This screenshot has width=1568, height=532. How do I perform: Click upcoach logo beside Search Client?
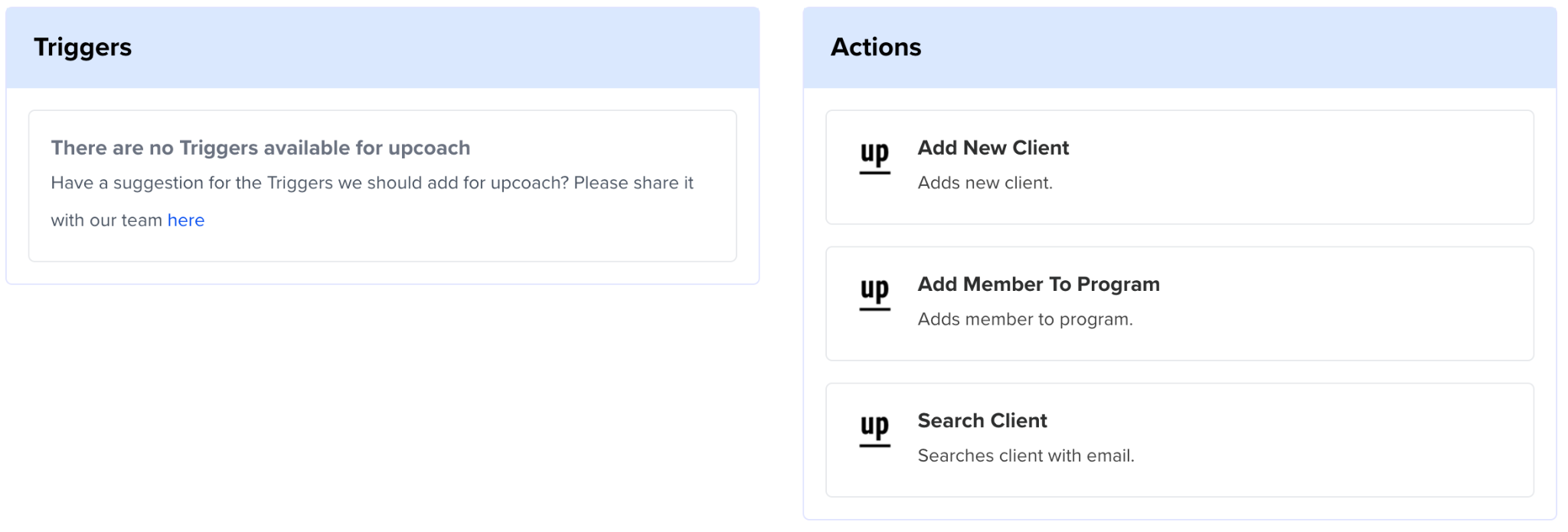[874, 429]
